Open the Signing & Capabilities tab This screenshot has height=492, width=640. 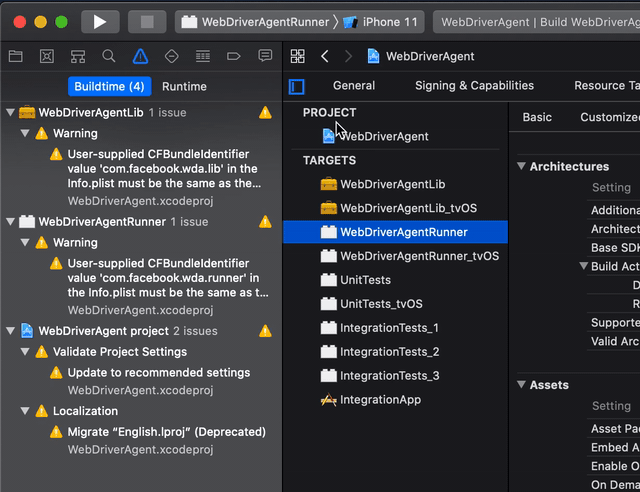[474, 85]
